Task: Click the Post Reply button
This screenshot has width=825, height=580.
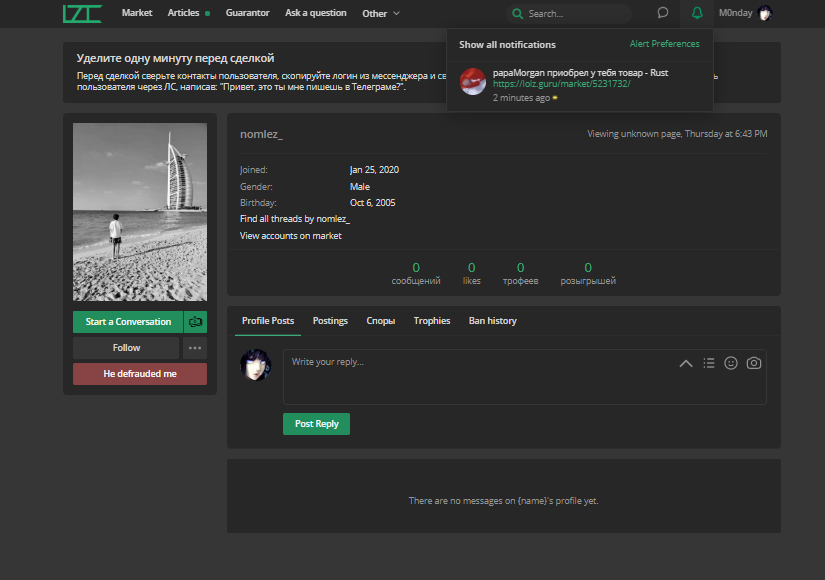Action: point(316,424)
